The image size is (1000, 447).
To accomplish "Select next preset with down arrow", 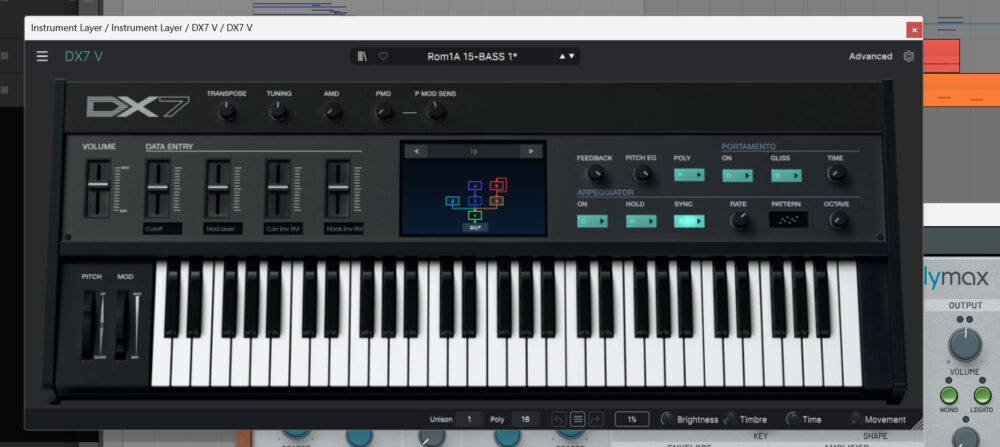I will click(x=571, y=56).
